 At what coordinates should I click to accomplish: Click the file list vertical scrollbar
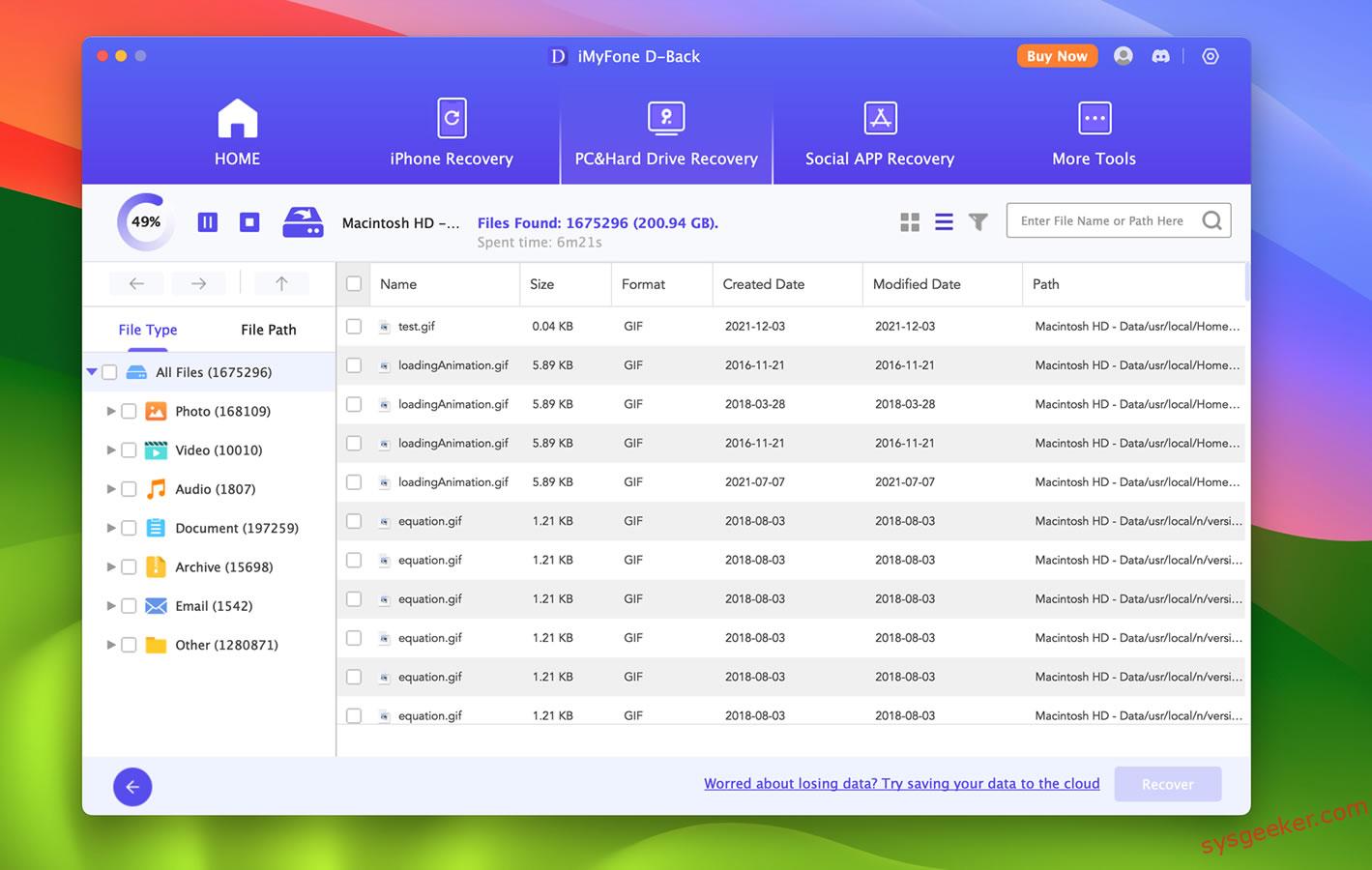coord(1247,282)
